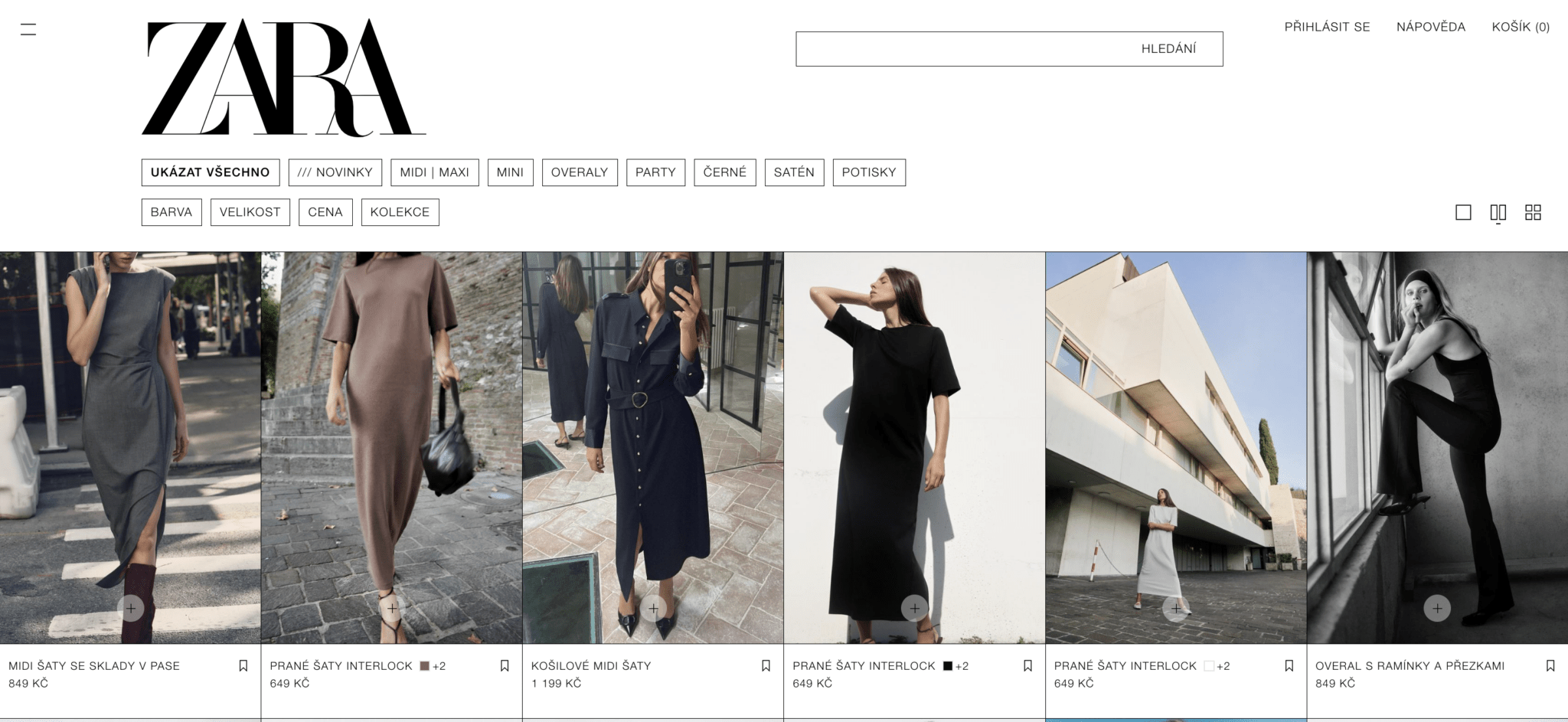
Task: Click inside the HLEDÁNÍ search field
Action: (x=1009, y=47)
